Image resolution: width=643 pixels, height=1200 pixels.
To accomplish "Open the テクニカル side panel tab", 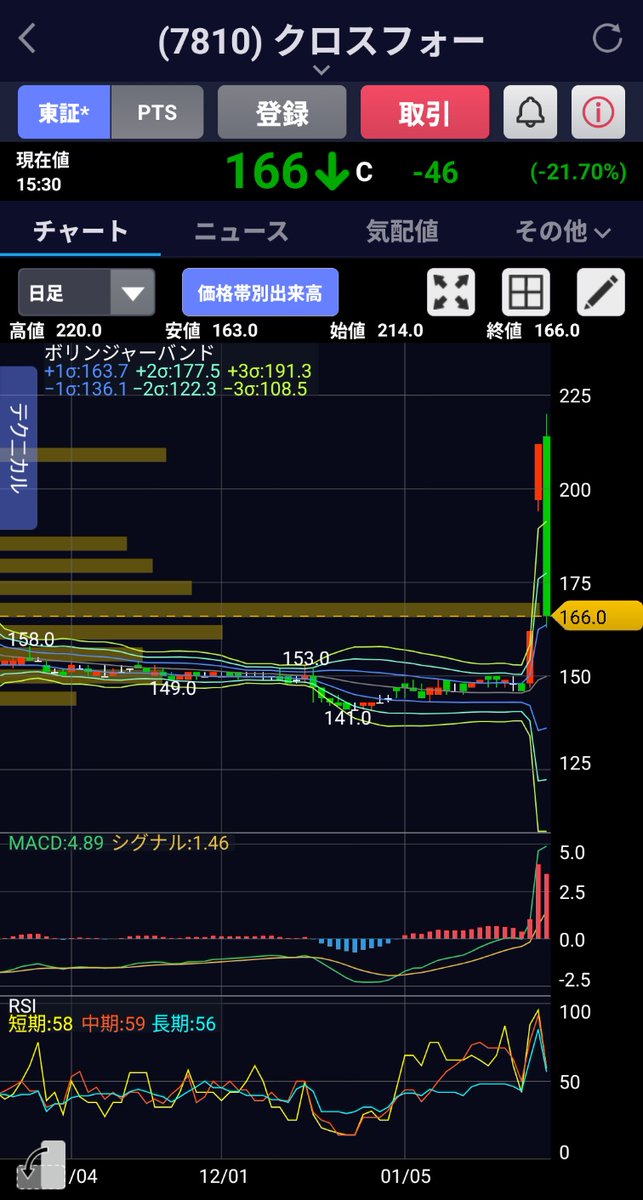I will 19,448.
